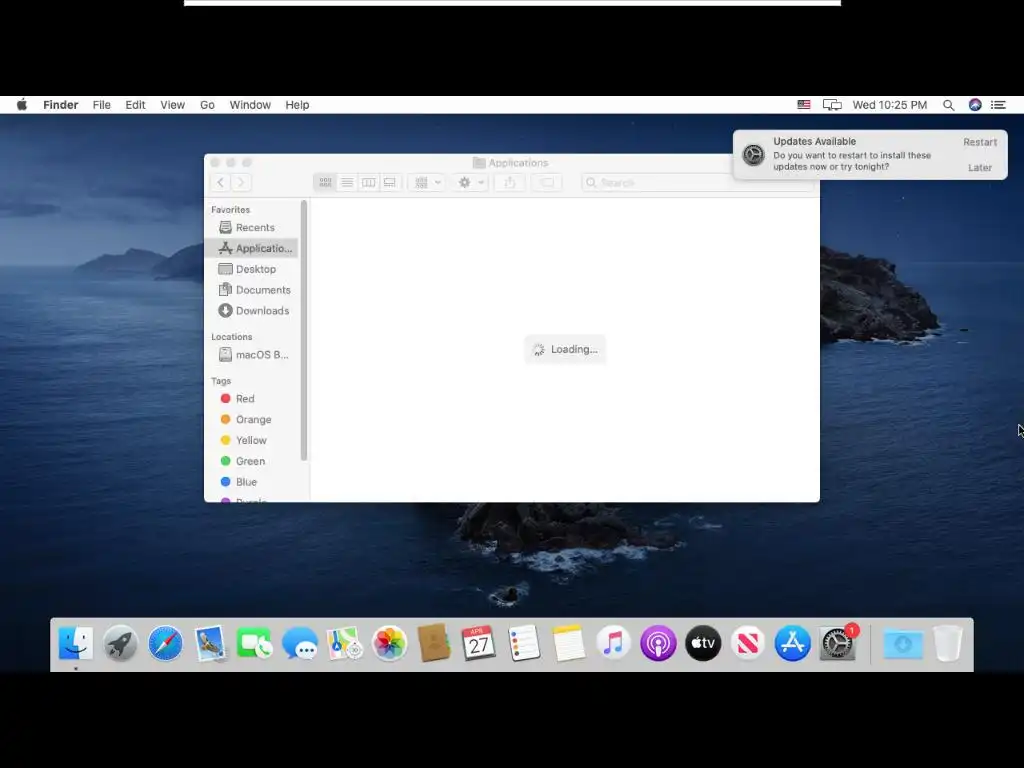
Task: Switch Finder to icon view
Action: coord(325,182)
